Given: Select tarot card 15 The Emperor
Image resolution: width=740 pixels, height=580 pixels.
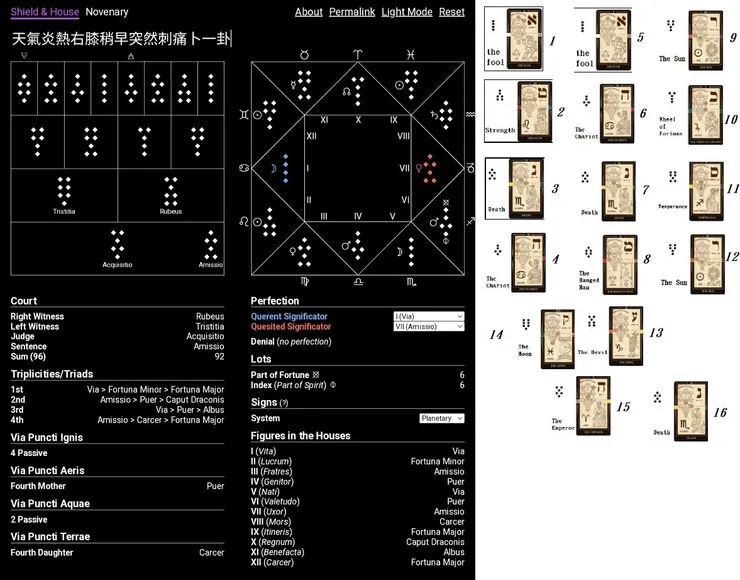Looking at the screenshot, I should pos(593,406).
